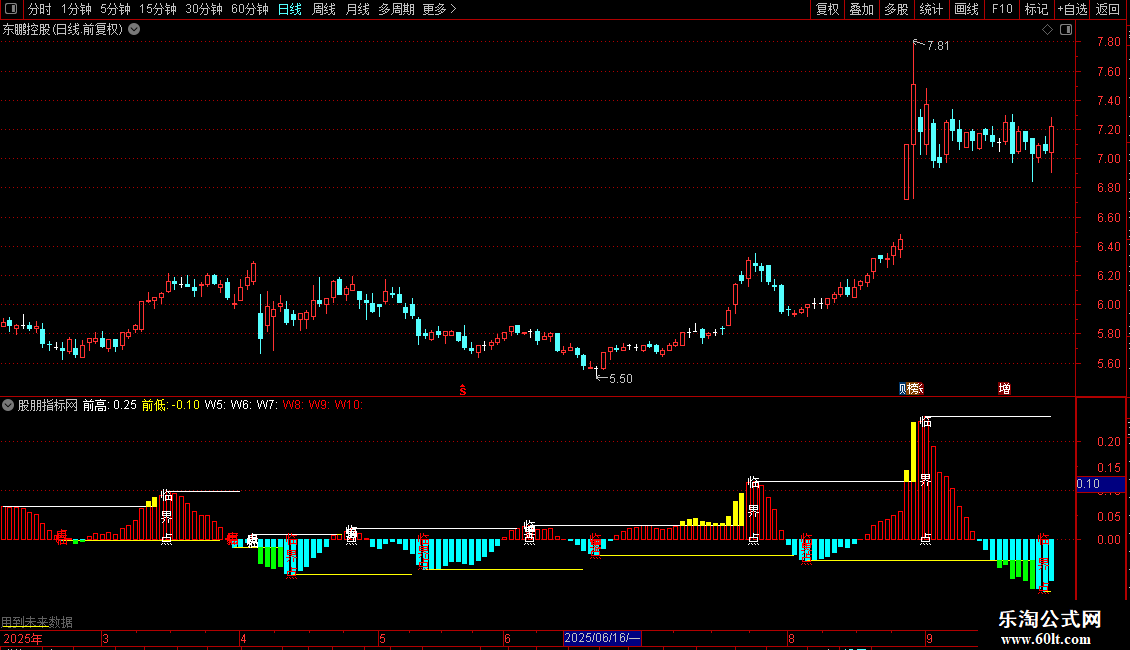Click the diamond icon above the price axis
The image size is (1130, 650).
coord(1047,30)
